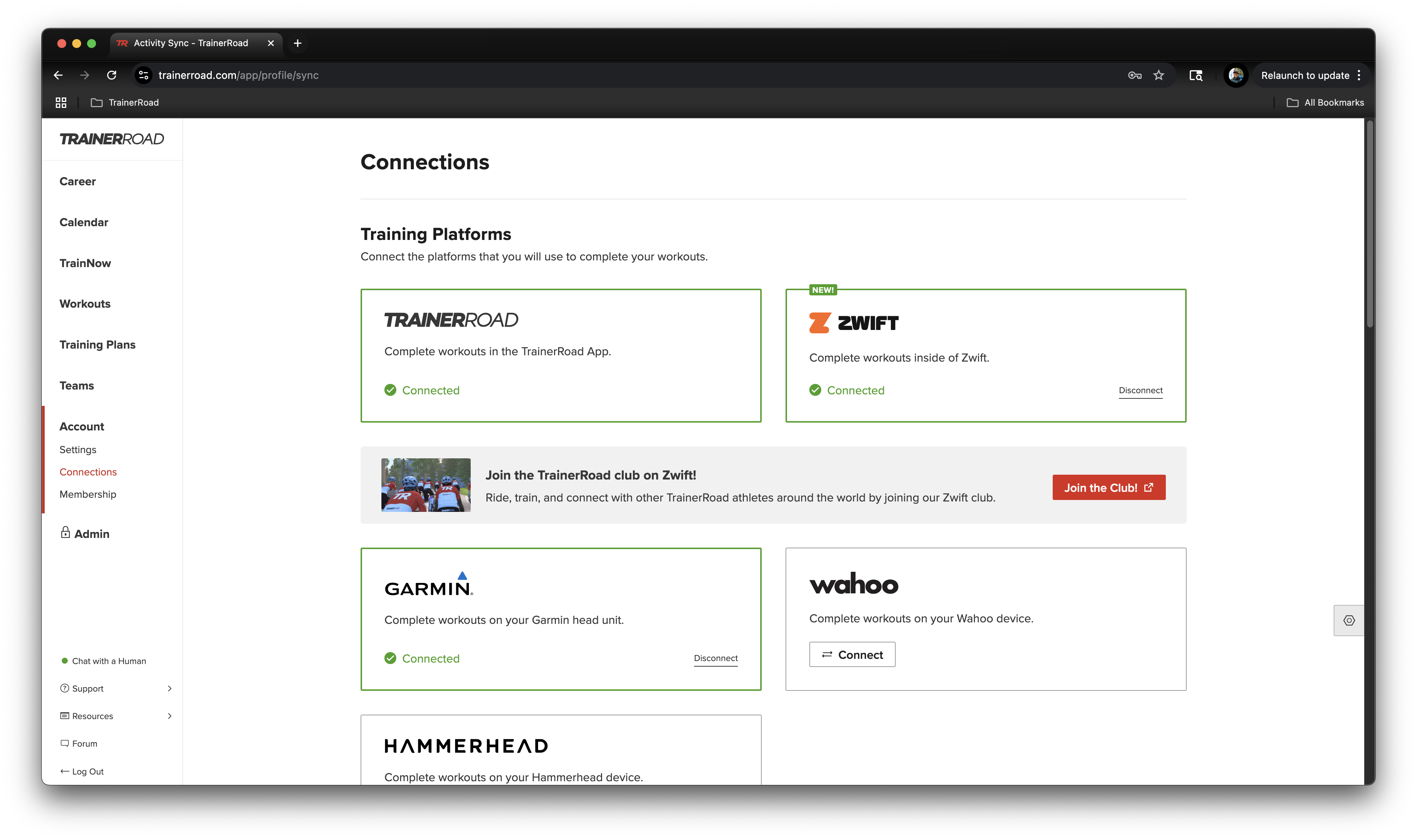The width and height of the screenshot is (1417, 840).
Task: Open a new browser tab
Action: coord(297,43)
